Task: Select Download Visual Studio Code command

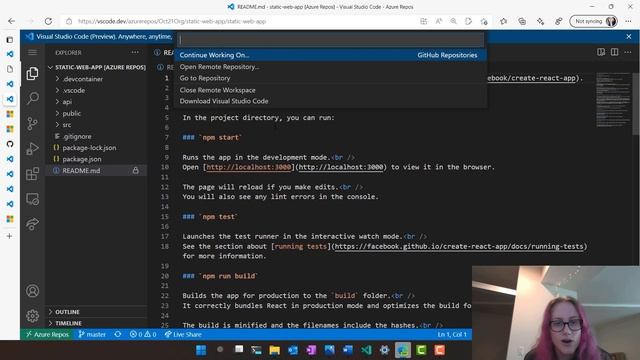Action: (x=331, y=101)
